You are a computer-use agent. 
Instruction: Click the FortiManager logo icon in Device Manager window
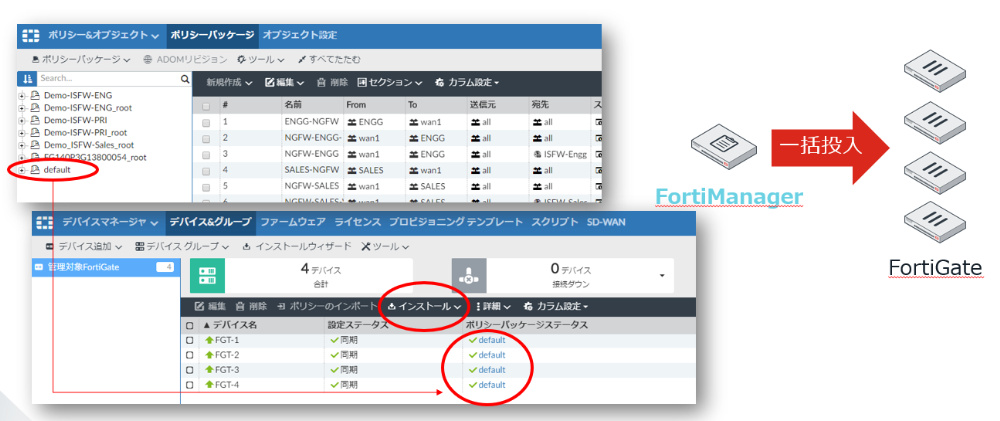(x=45, y=223)
